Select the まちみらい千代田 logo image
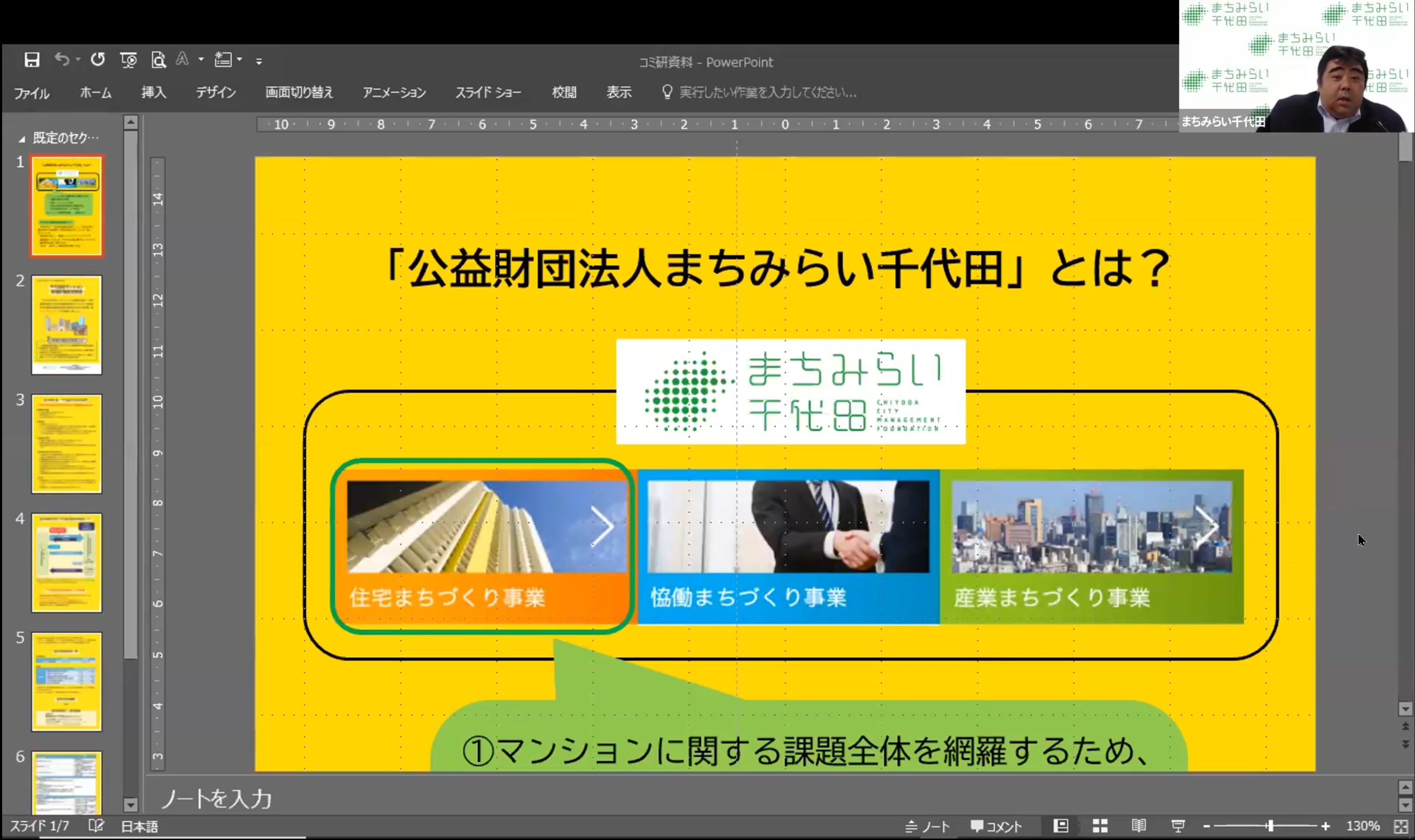 click(791, 392)
